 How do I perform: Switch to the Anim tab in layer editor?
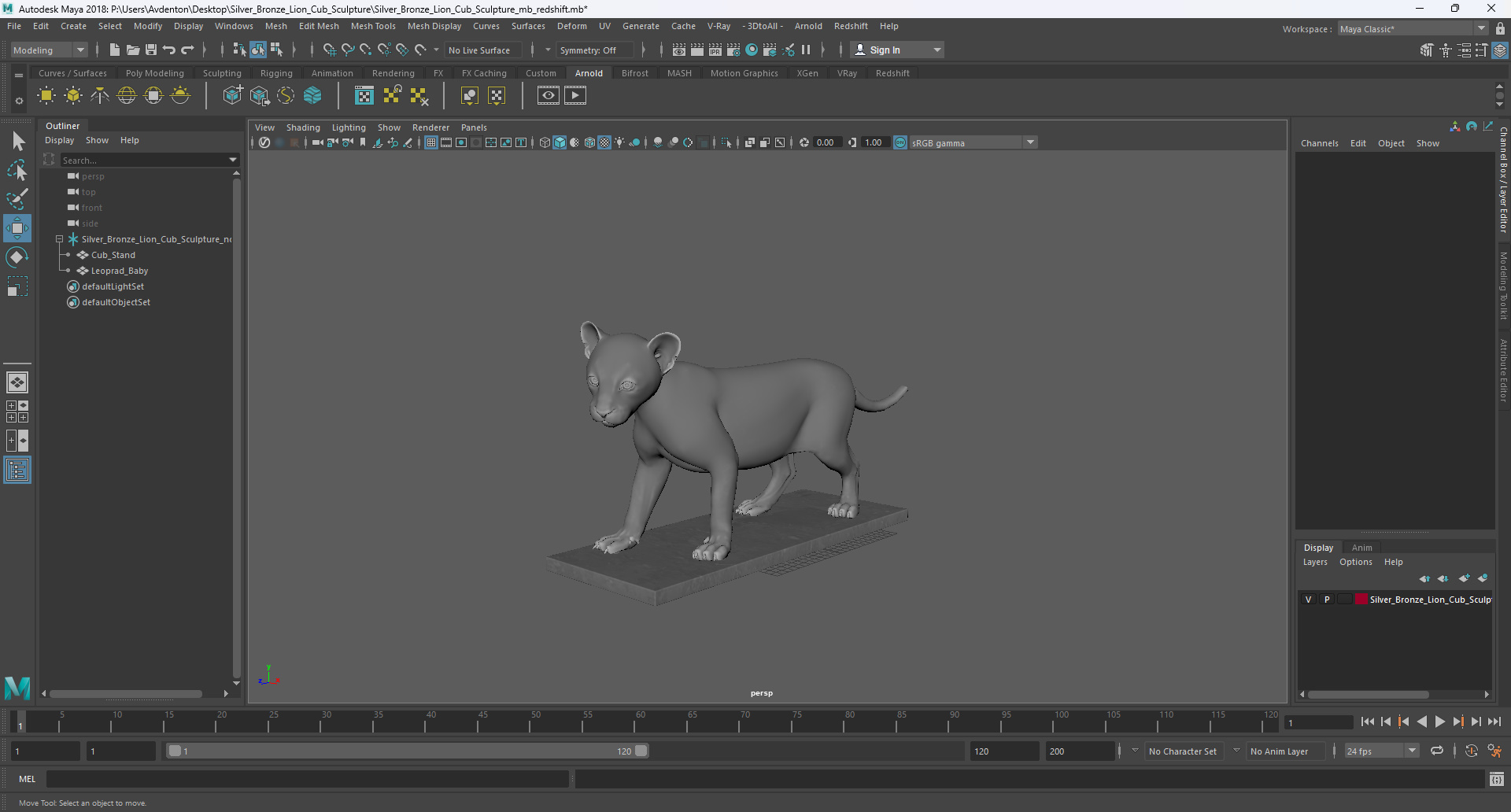(x=1361, y=548)
